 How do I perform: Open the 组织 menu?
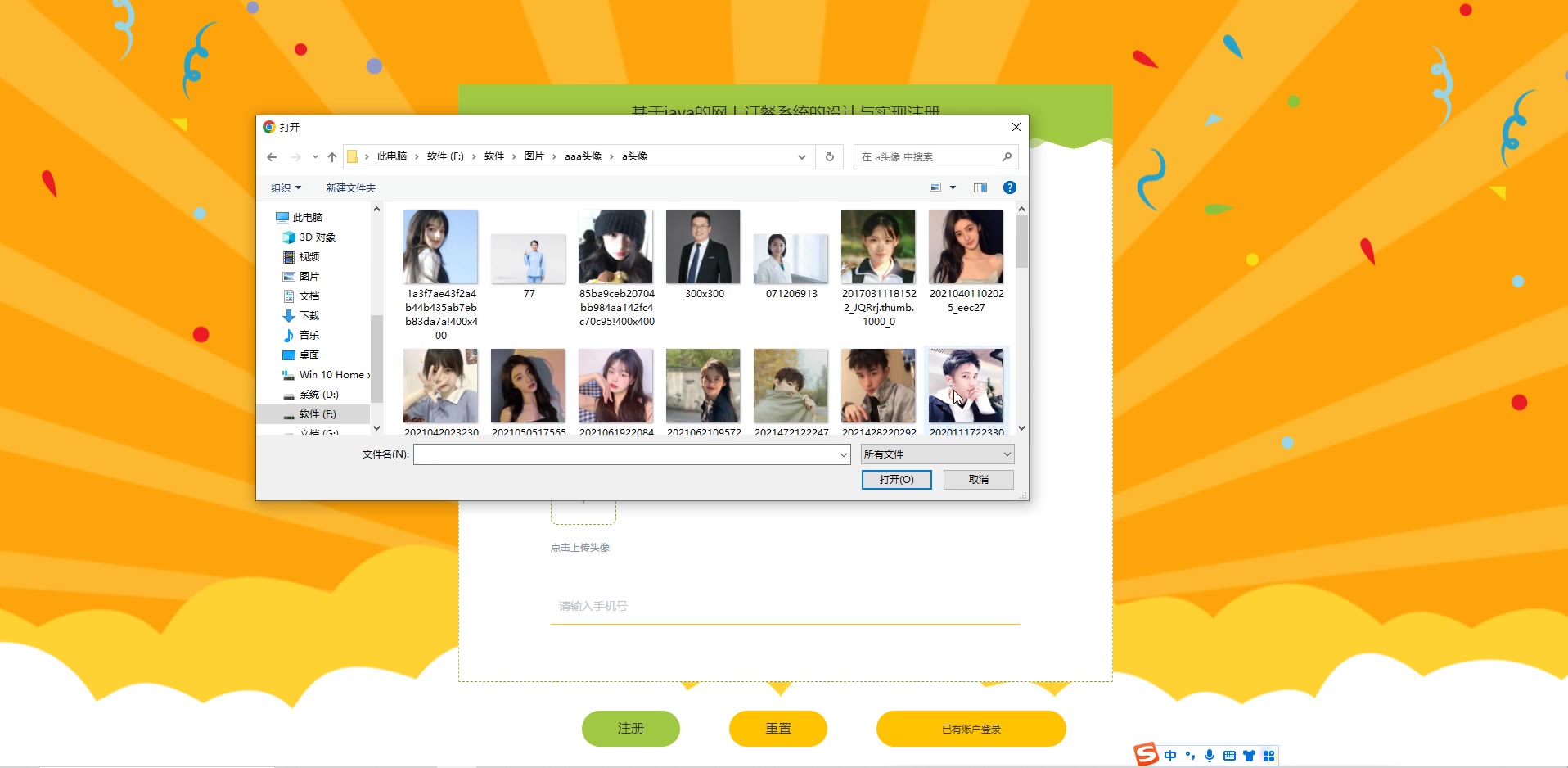(286, 187)
